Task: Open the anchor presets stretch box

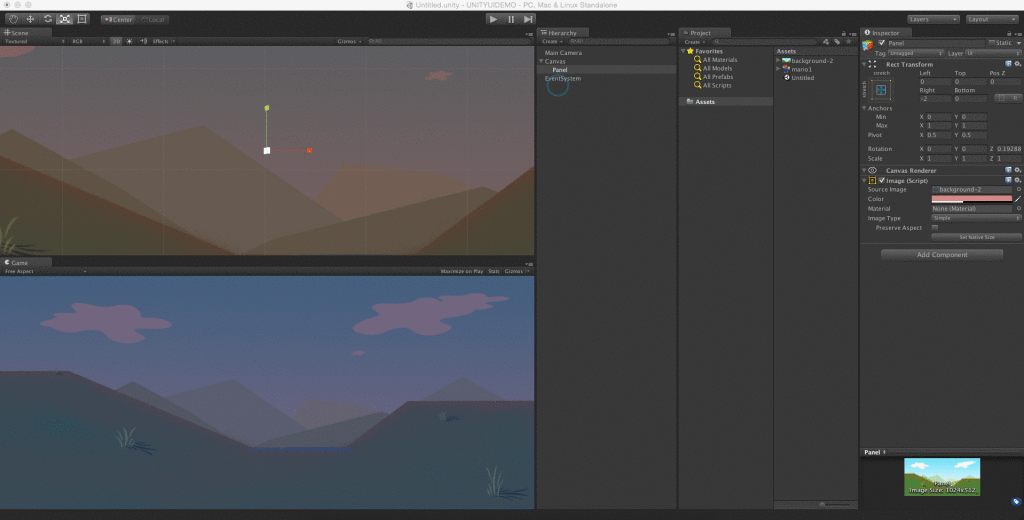Action: pos(881,89)
